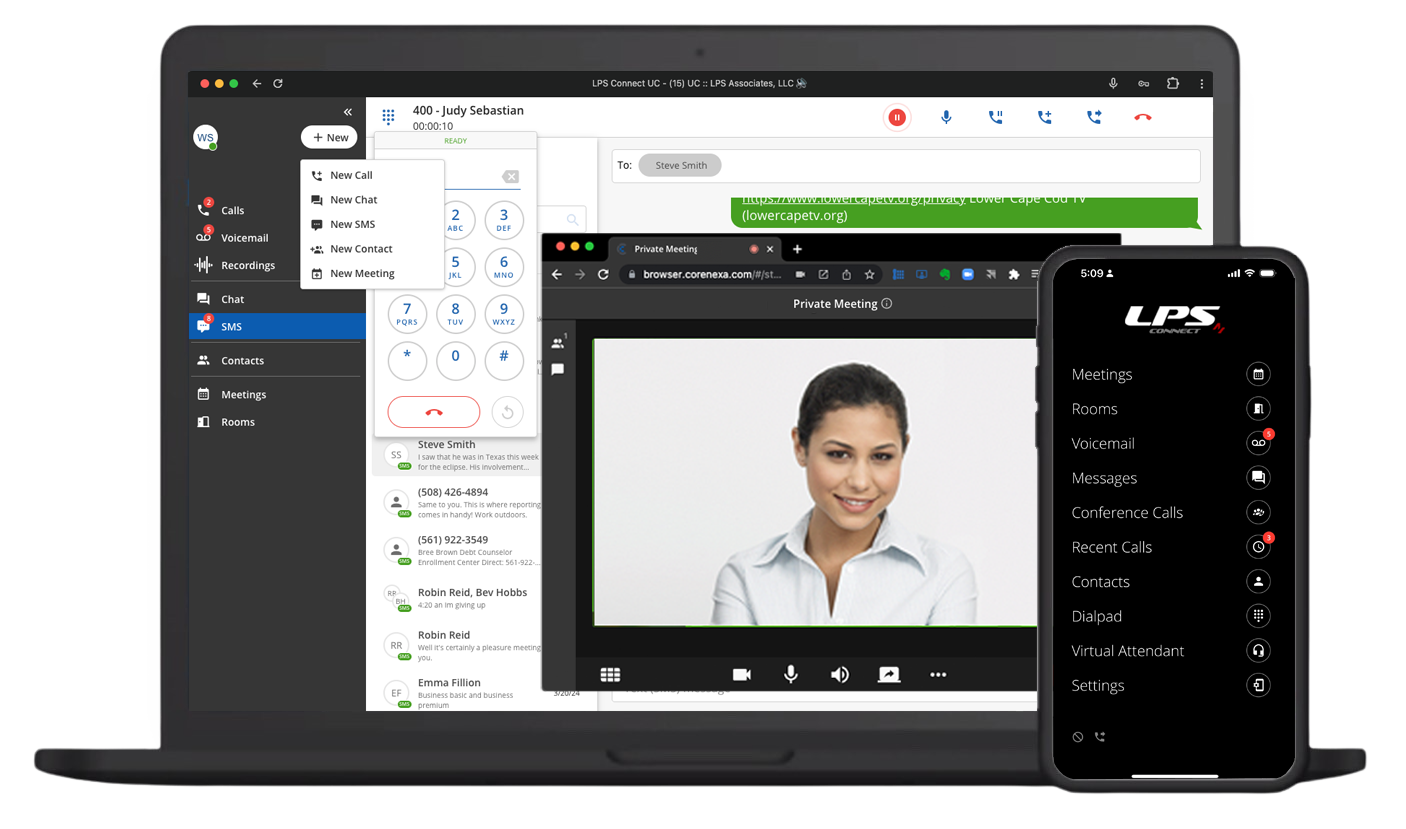Toggle speaker volume in the meeting controls
The width and height of the screenshot is (1406, 829).
840,674
